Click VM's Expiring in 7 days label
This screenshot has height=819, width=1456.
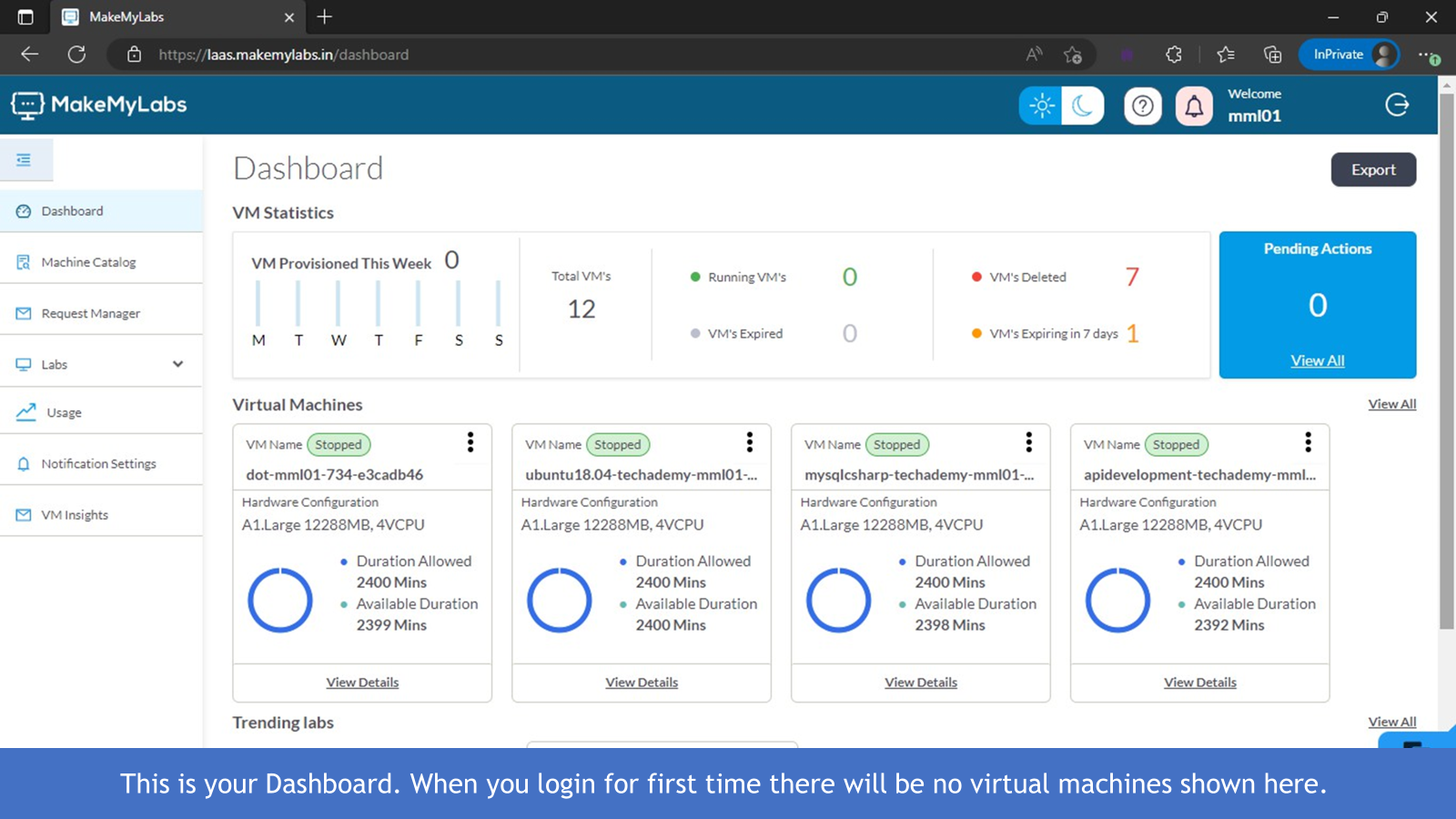(x=1054, y=334)
